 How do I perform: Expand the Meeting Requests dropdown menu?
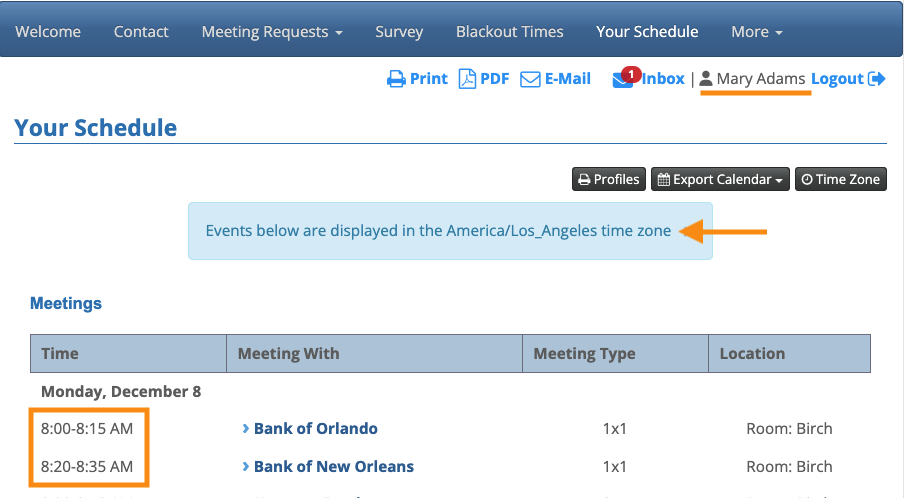coord(272,32)
